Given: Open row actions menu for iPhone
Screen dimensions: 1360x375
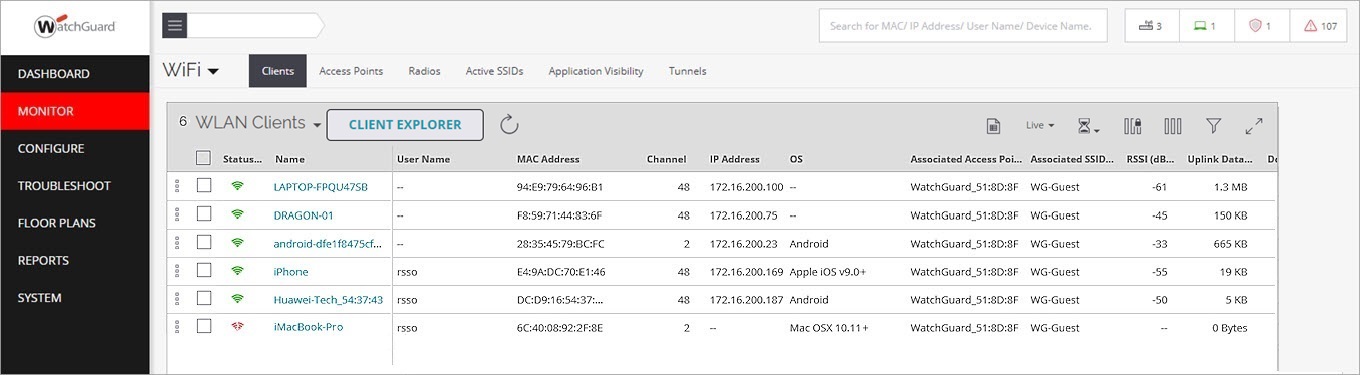Looking at the screenshot, I should [x=178, y=270].
